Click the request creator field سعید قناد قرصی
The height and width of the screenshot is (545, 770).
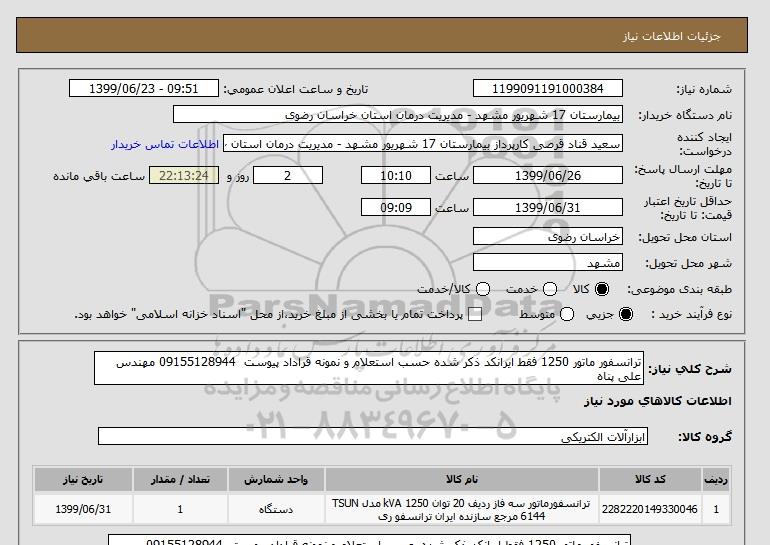coord(423,143)
